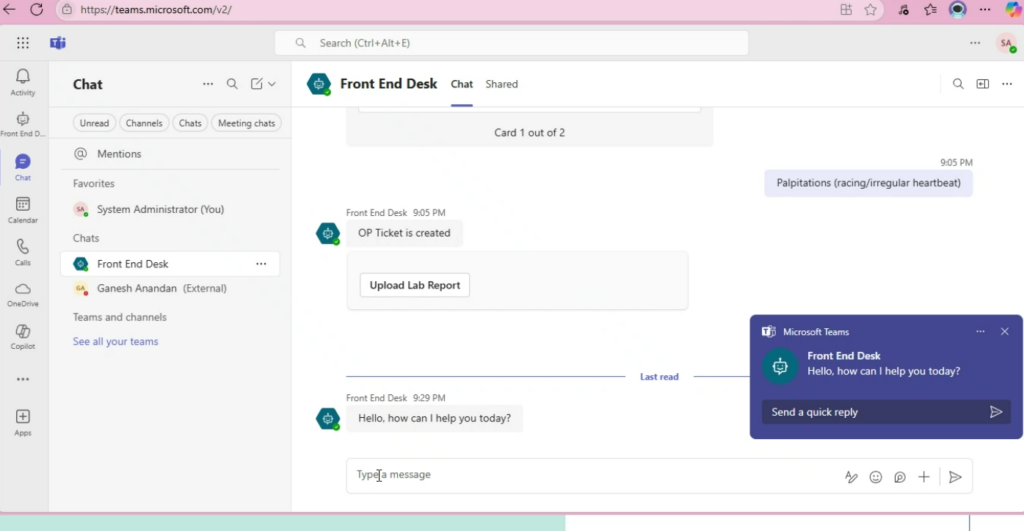Go back in the browser
This screenshot has width=1024, height=531.
pos(10,10)
